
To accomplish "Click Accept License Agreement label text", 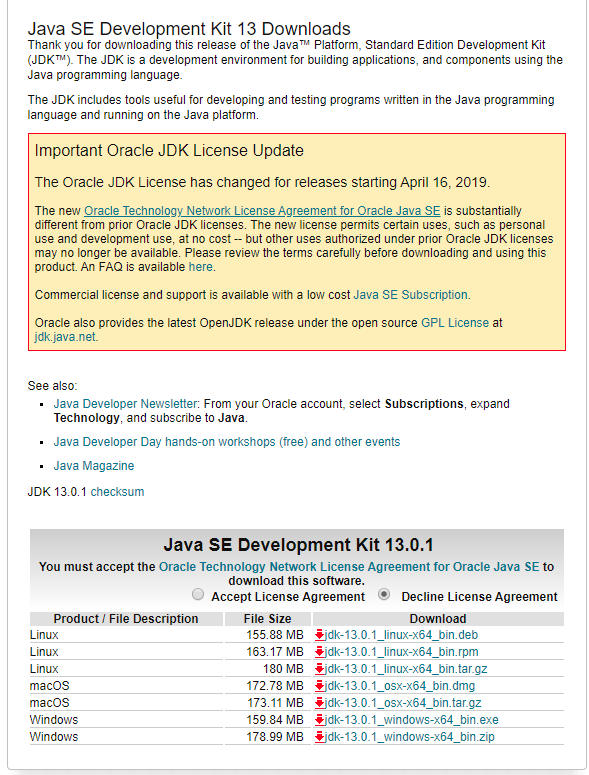I will tap(288, 597).
